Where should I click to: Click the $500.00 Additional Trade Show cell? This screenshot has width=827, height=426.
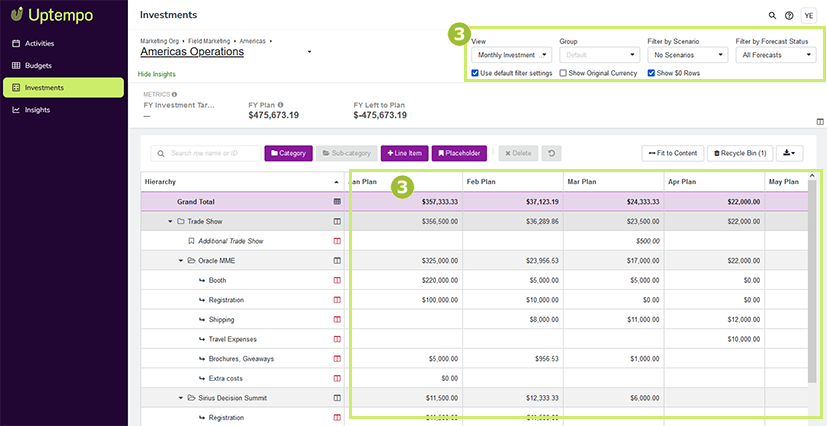pyautogui.click(x=613, y=241)
